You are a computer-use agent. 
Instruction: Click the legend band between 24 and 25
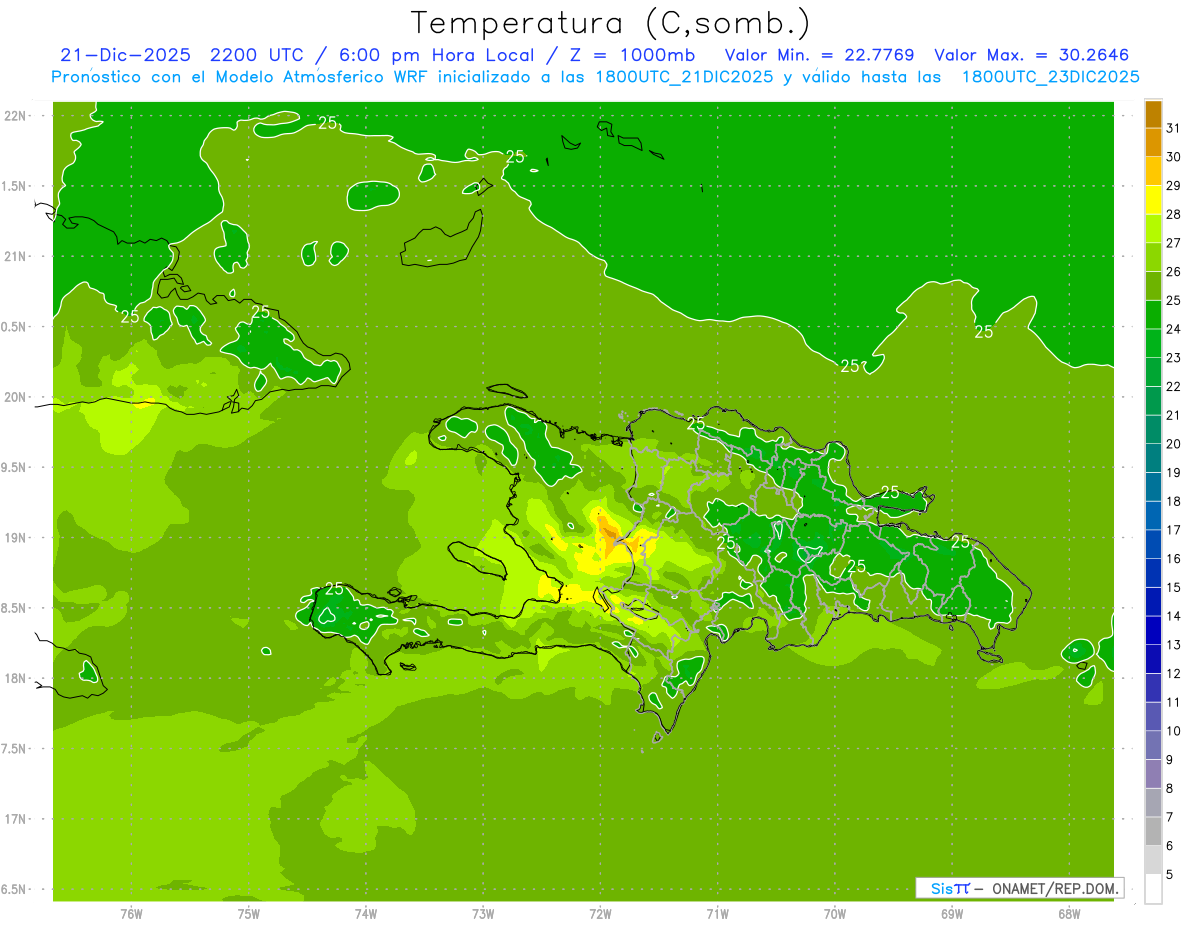coord(1153,315)
